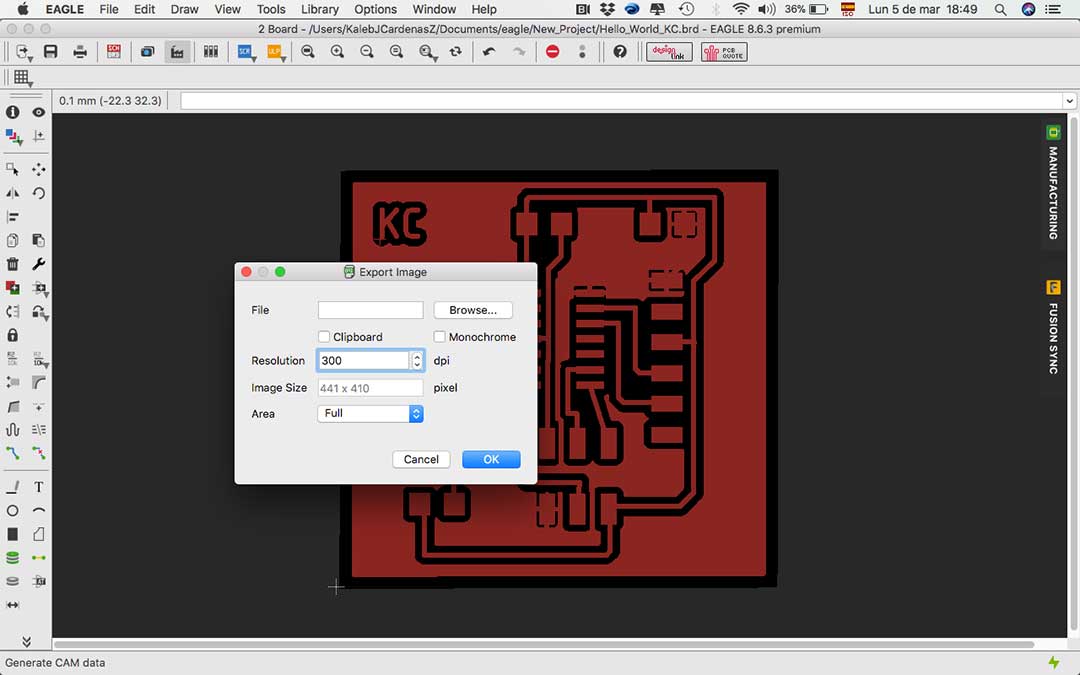Click the PCB Quote toolbar button
Image resolution: width=1080 pixels, height=675 pixels.
coord(722,52)
